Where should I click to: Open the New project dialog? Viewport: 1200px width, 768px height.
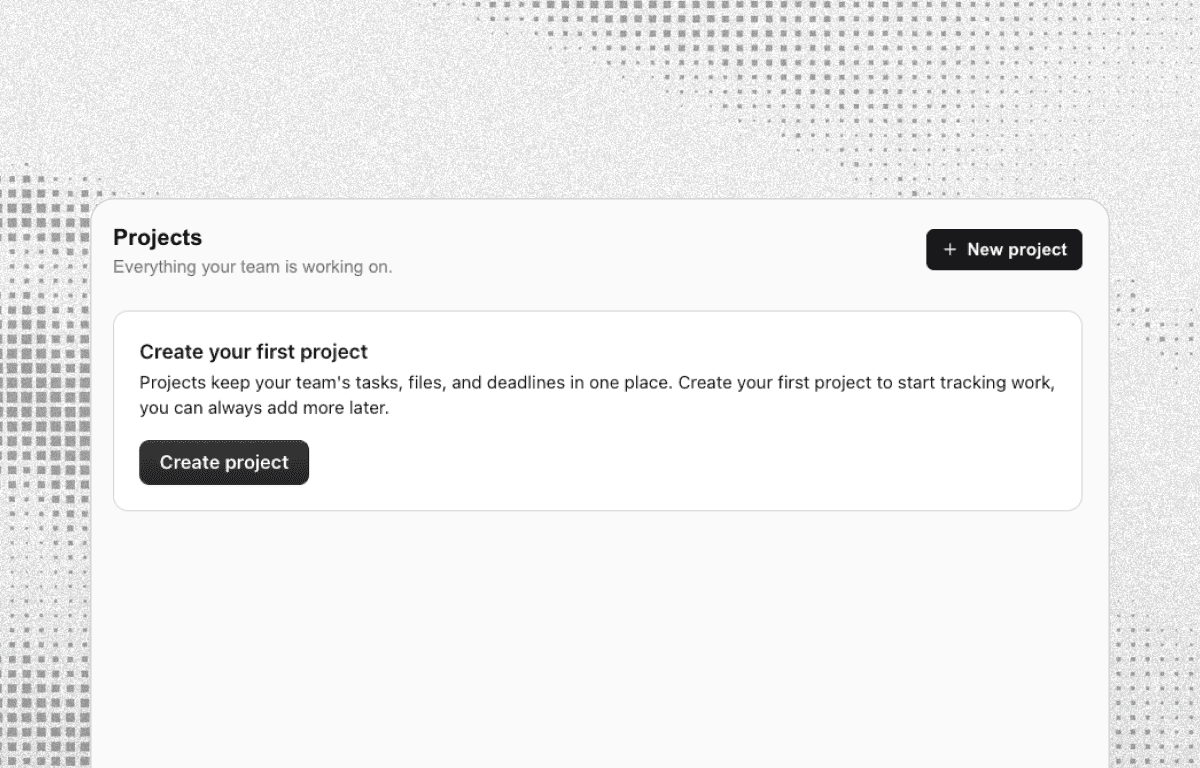[1004, 250]
